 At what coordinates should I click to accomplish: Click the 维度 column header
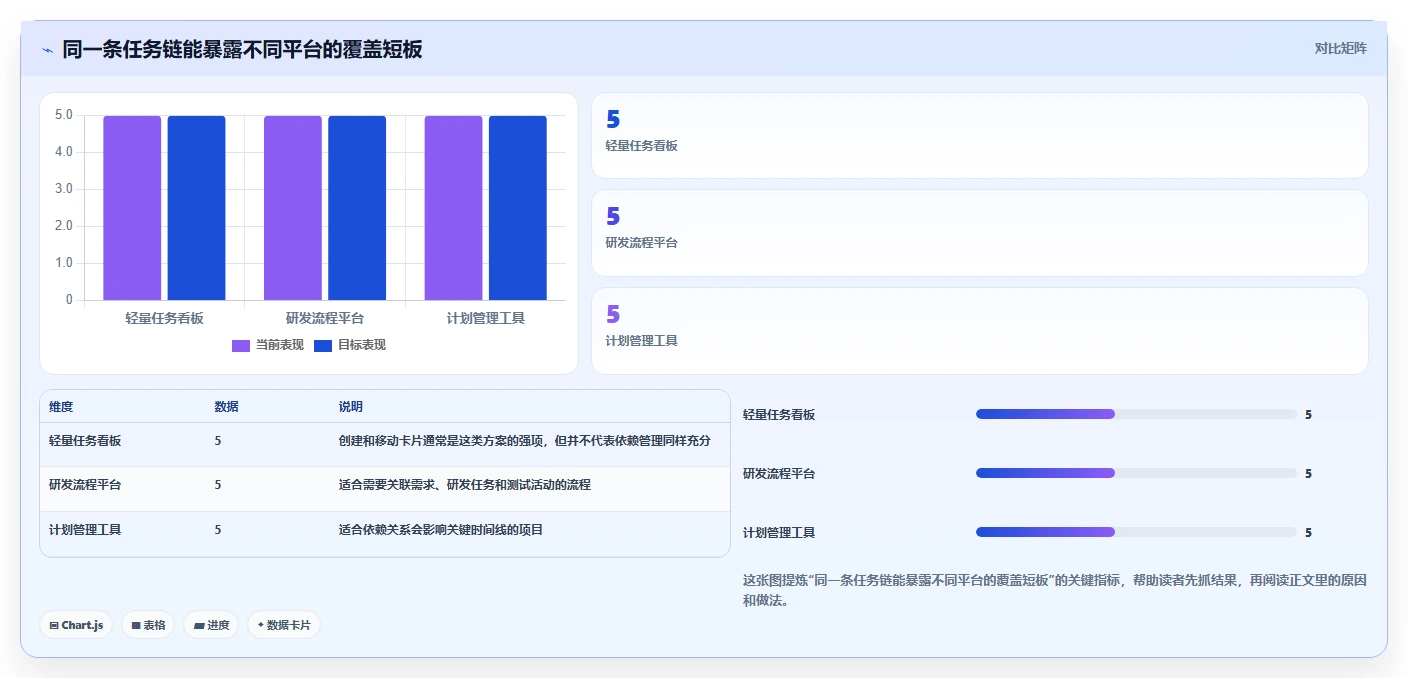[x=61, y=407]
